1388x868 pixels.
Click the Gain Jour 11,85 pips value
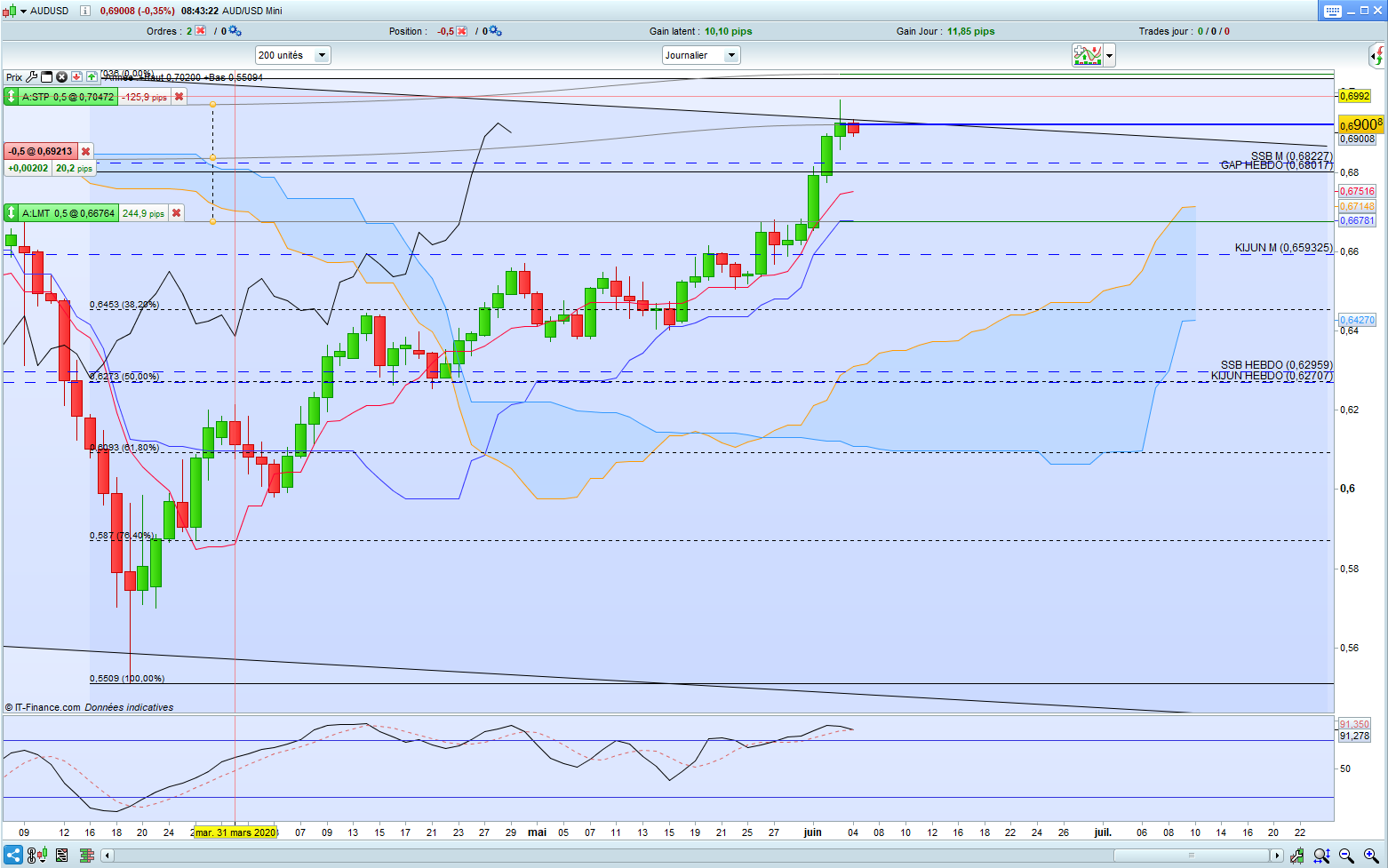pos(970,31)
